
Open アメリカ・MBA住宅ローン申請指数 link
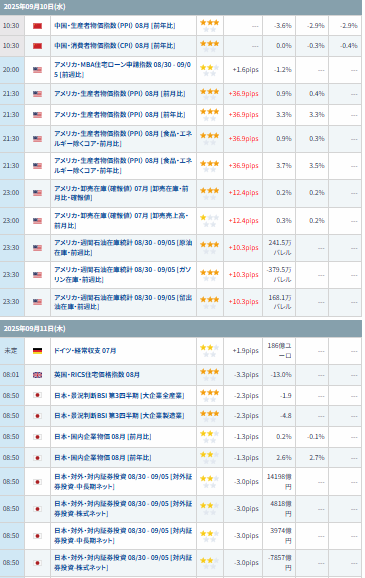coord(122,70)
